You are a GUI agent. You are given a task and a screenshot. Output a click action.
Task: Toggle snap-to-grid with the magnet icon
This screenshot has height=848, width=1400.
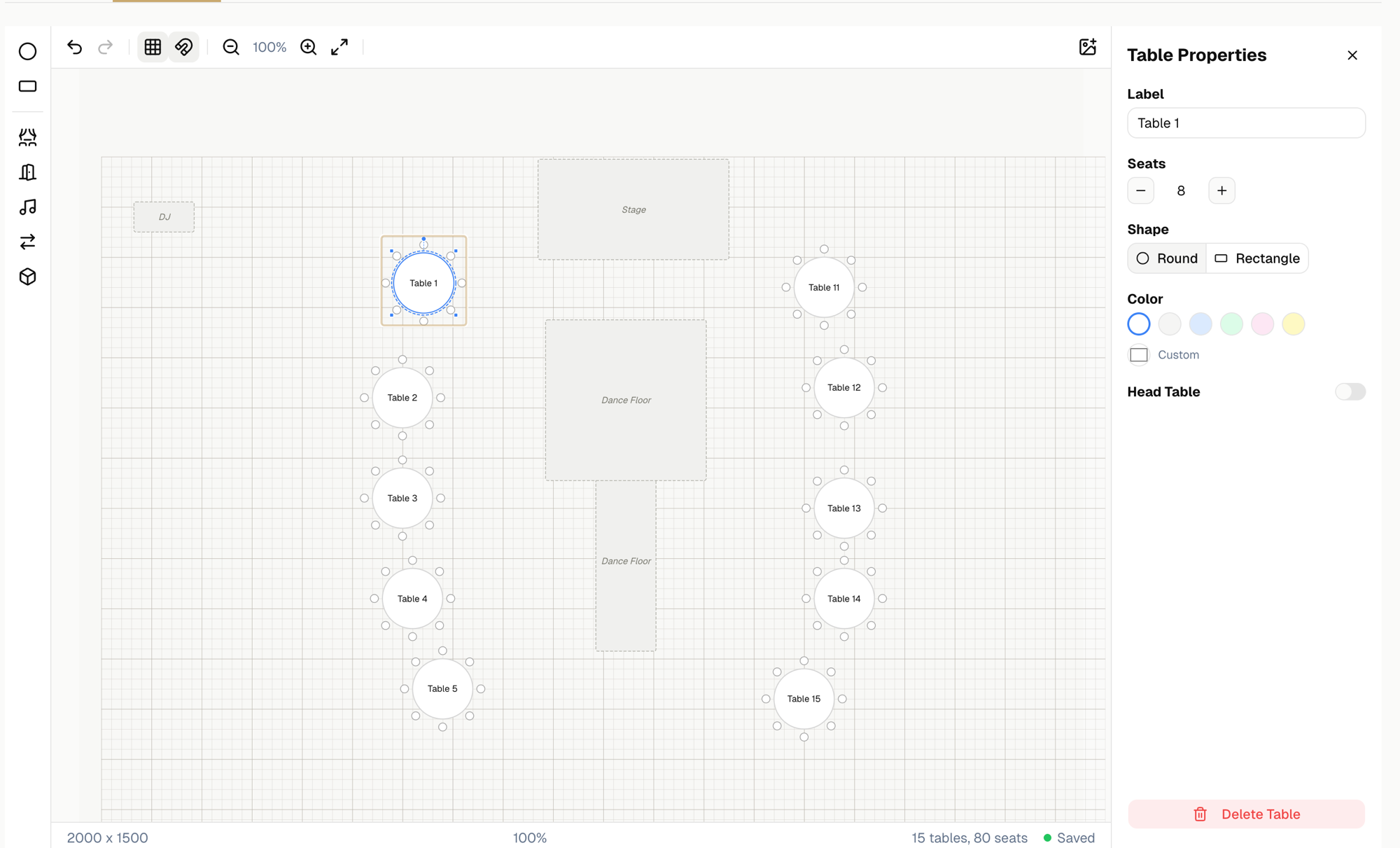(x=183, y=47)
